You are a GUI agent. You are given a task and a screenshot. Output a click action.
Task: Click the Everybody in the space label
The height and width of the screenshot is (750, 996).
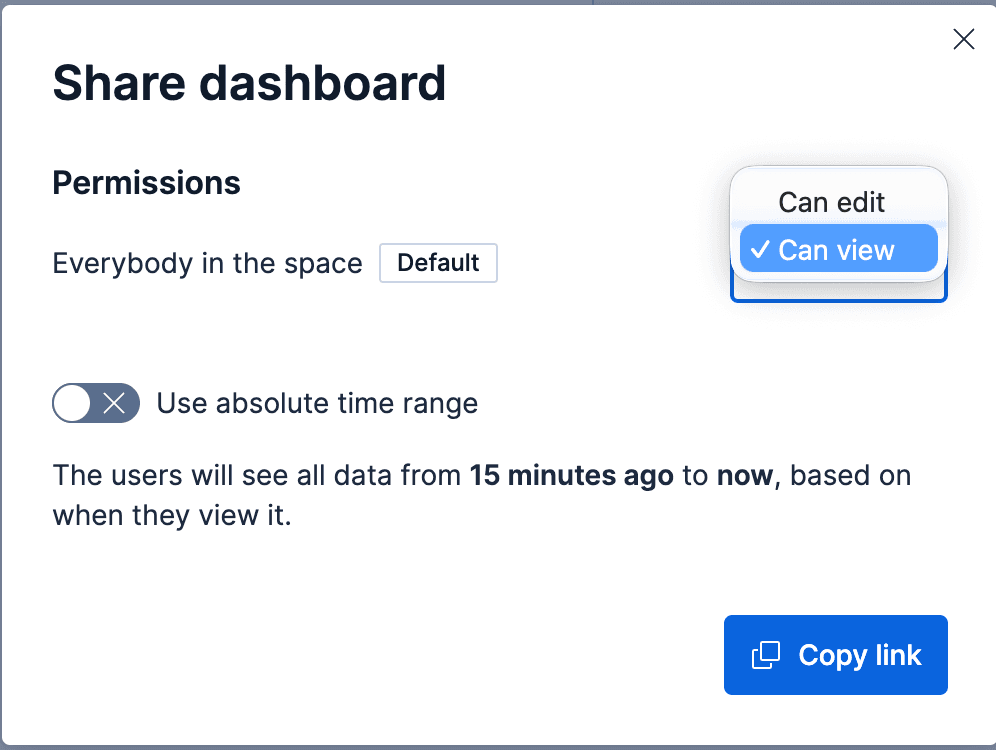(x=207, y=263)
